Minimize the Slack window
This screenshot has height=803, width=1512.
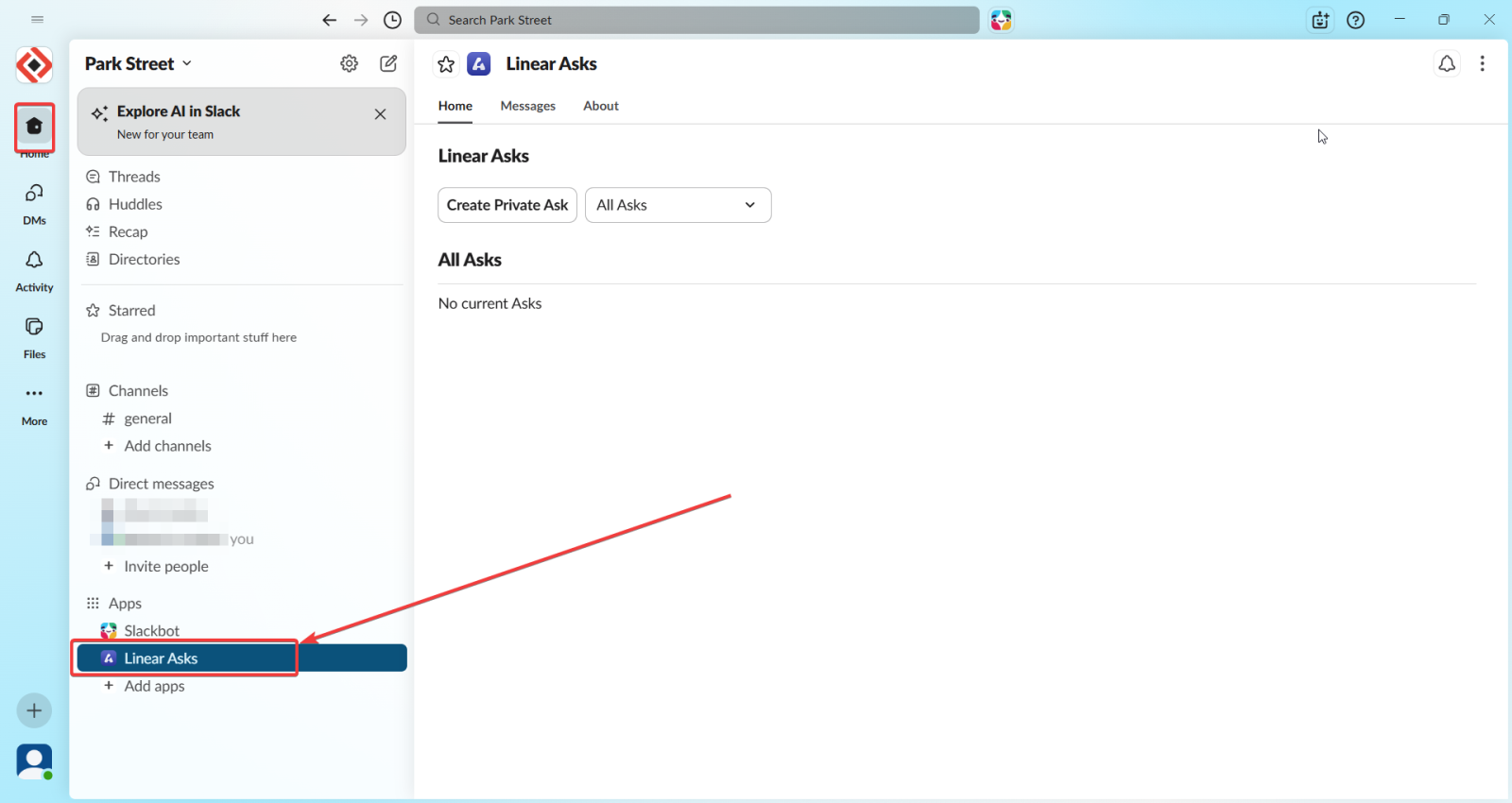[1400, 20]
